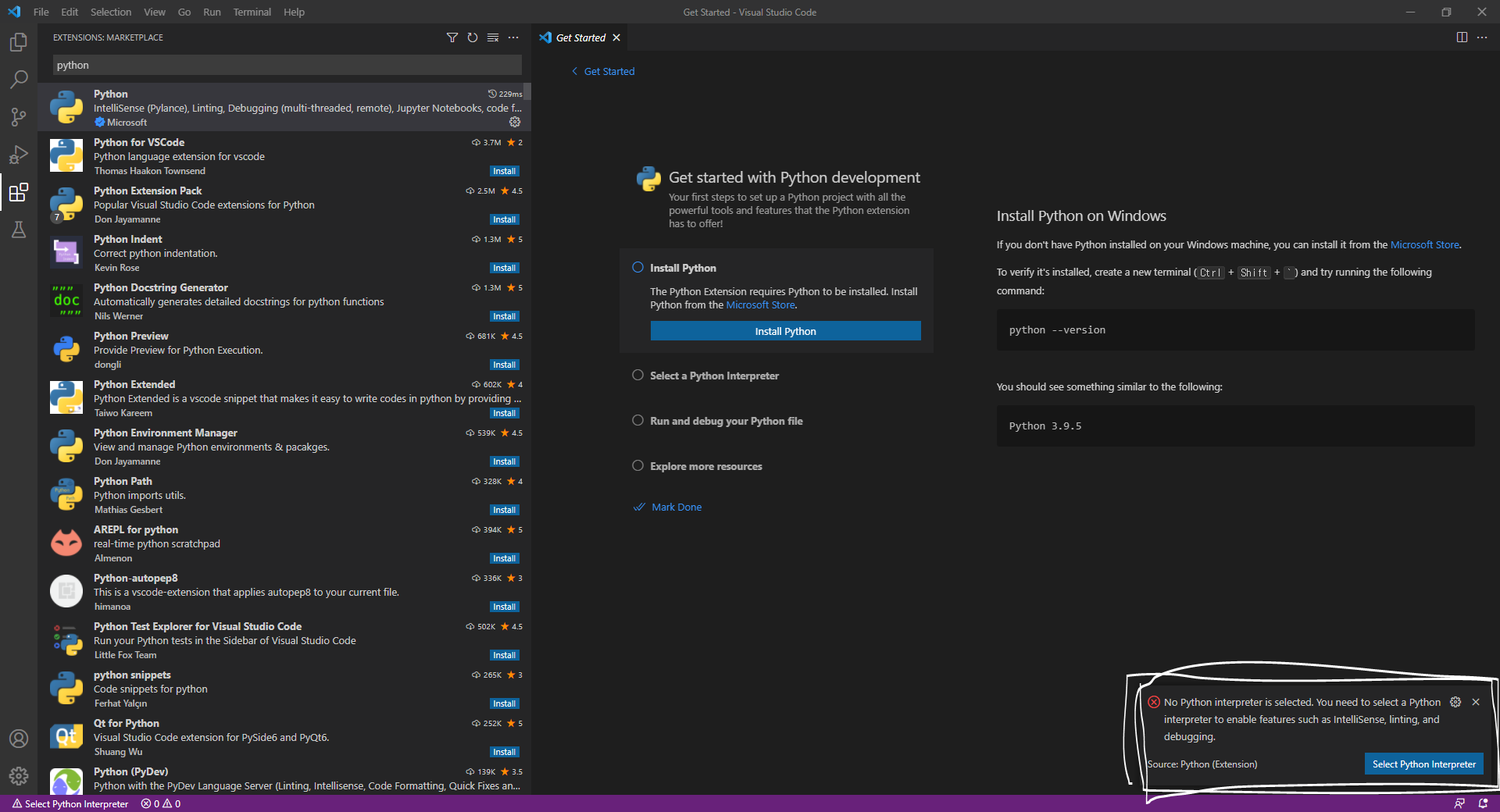
Task: Install the Python Extension Pack
Action: click(504, 219)
